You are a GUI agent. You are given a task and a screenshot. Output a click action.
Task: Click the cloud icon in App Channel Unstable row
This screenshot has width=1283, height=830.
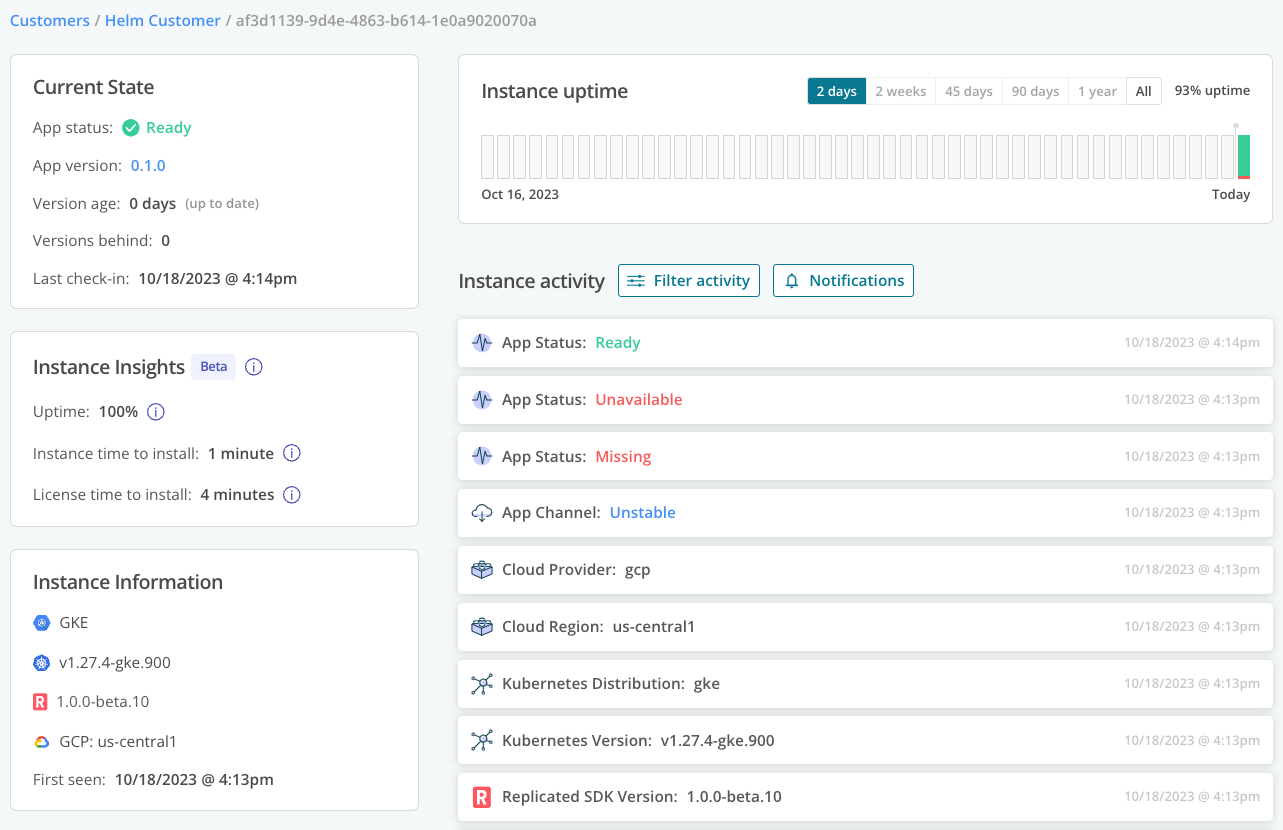pyautogui.click(x=482, y=512)
